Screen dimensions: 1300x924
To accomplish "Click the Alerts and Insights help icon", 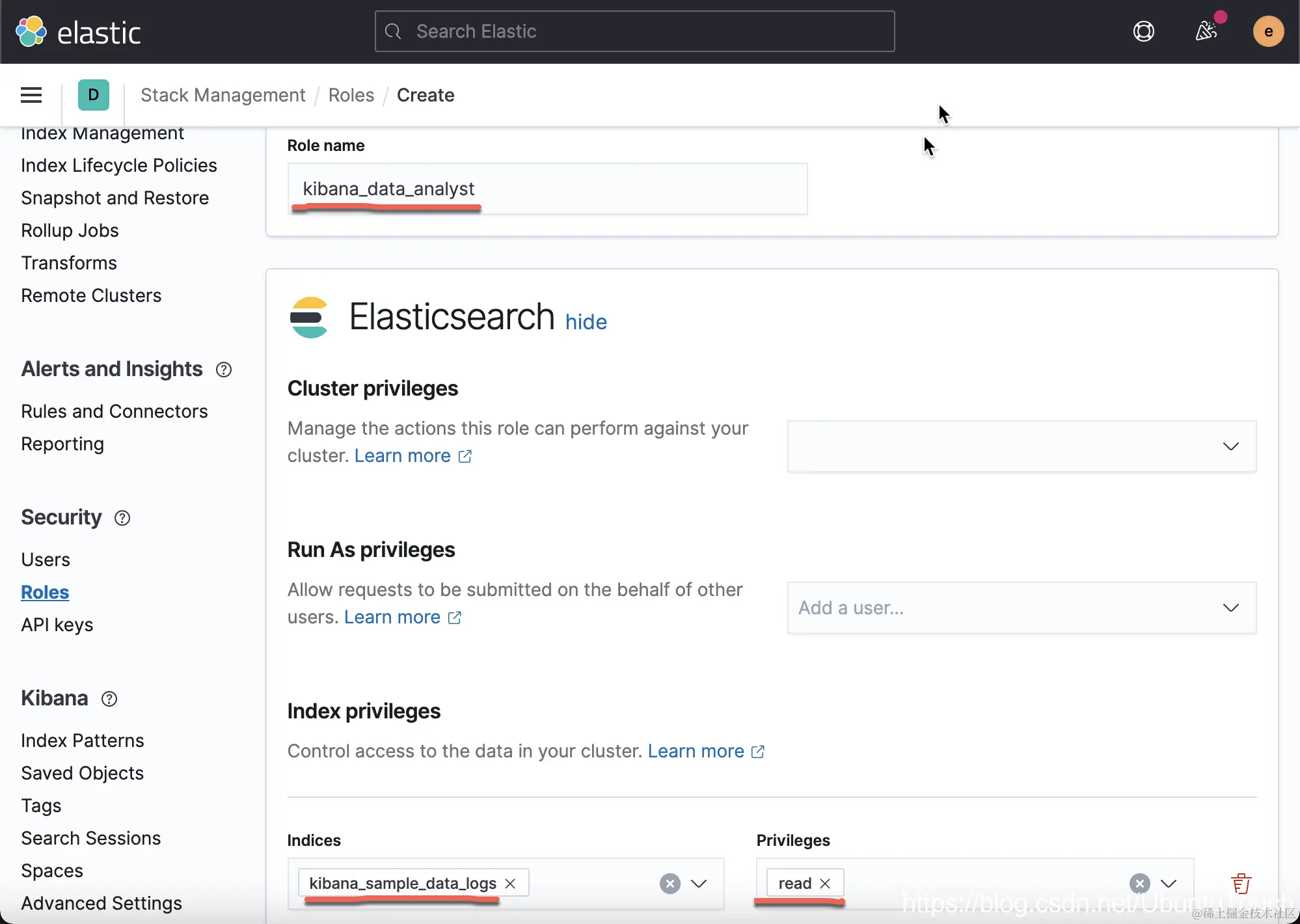I will point(224,370).
